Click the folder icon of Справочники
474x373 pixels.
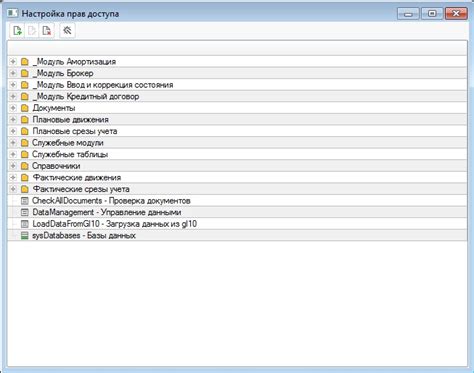click(x=24, y=166)
